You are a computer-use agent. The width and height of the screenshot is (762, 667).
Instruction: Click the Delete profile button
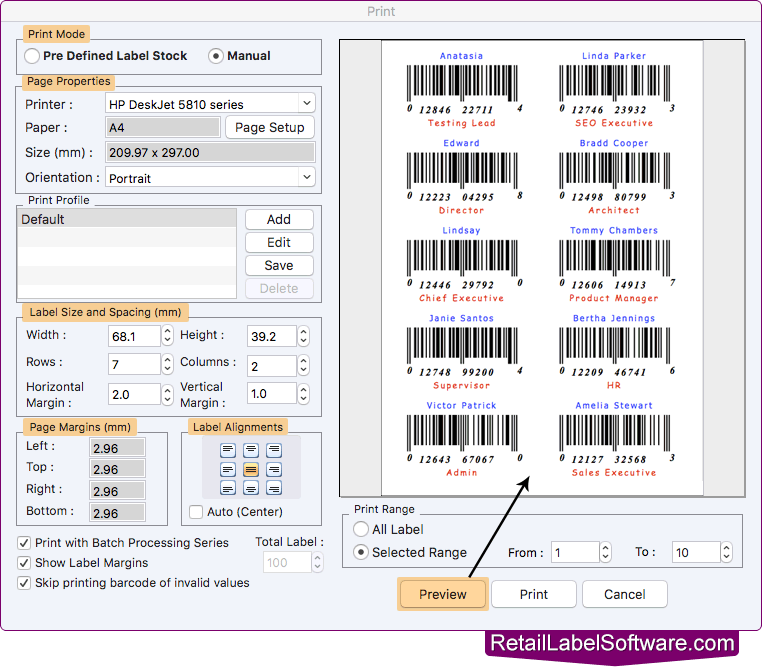pos(279,289)
